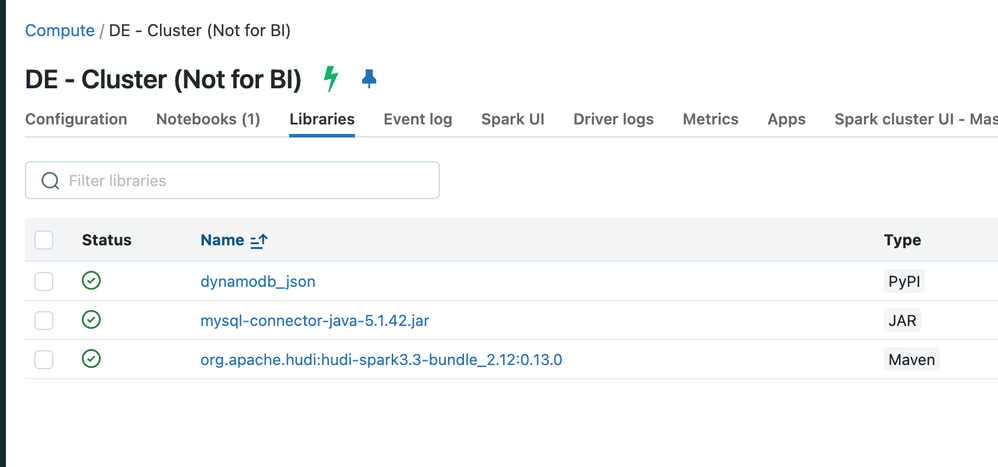Click the magnifier icon in filter box
This screenshot has width=998, height=467.
coord(50,181)
